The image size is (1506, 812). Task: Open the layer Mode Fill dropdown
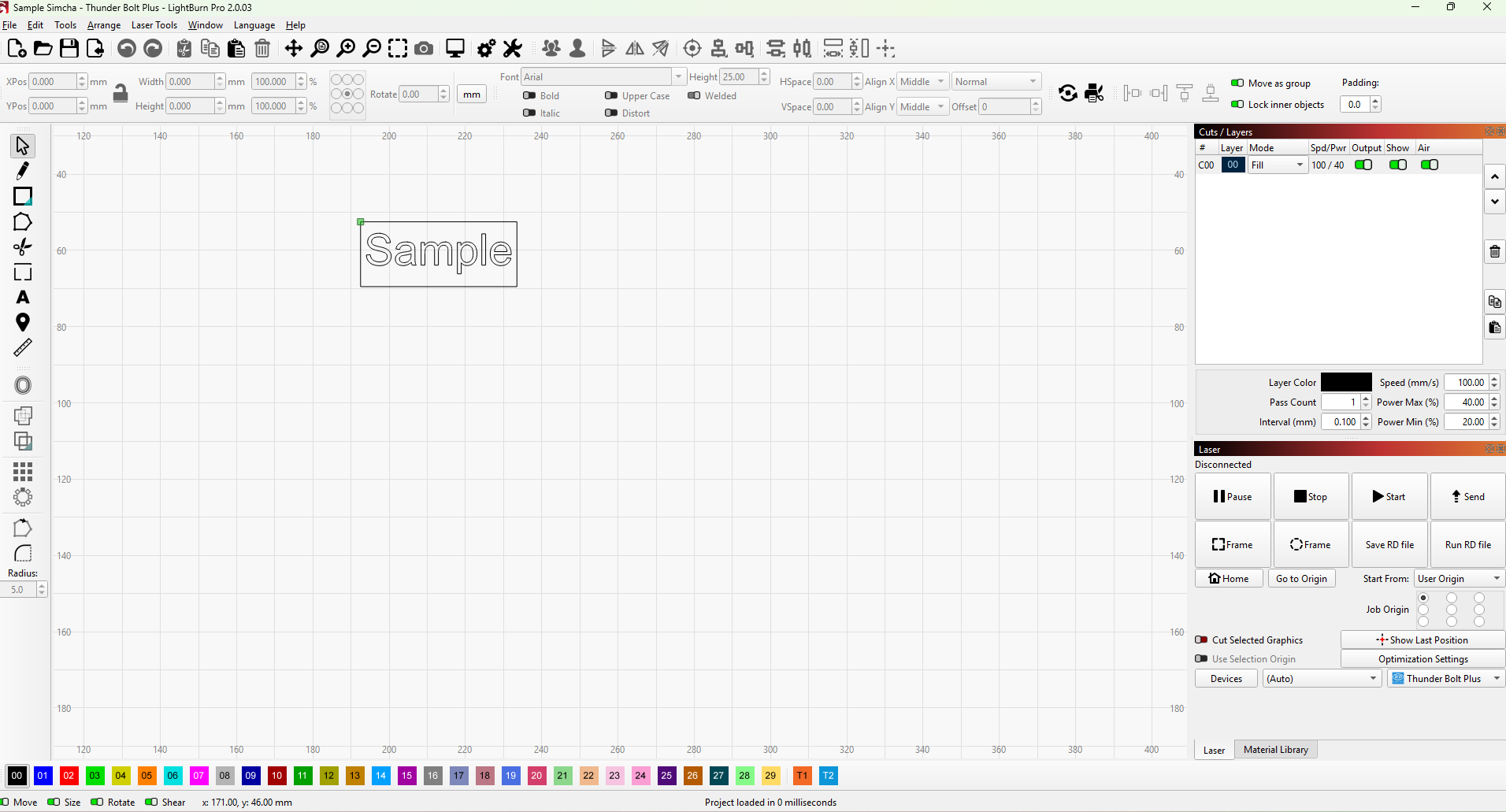click(1278, 165)
